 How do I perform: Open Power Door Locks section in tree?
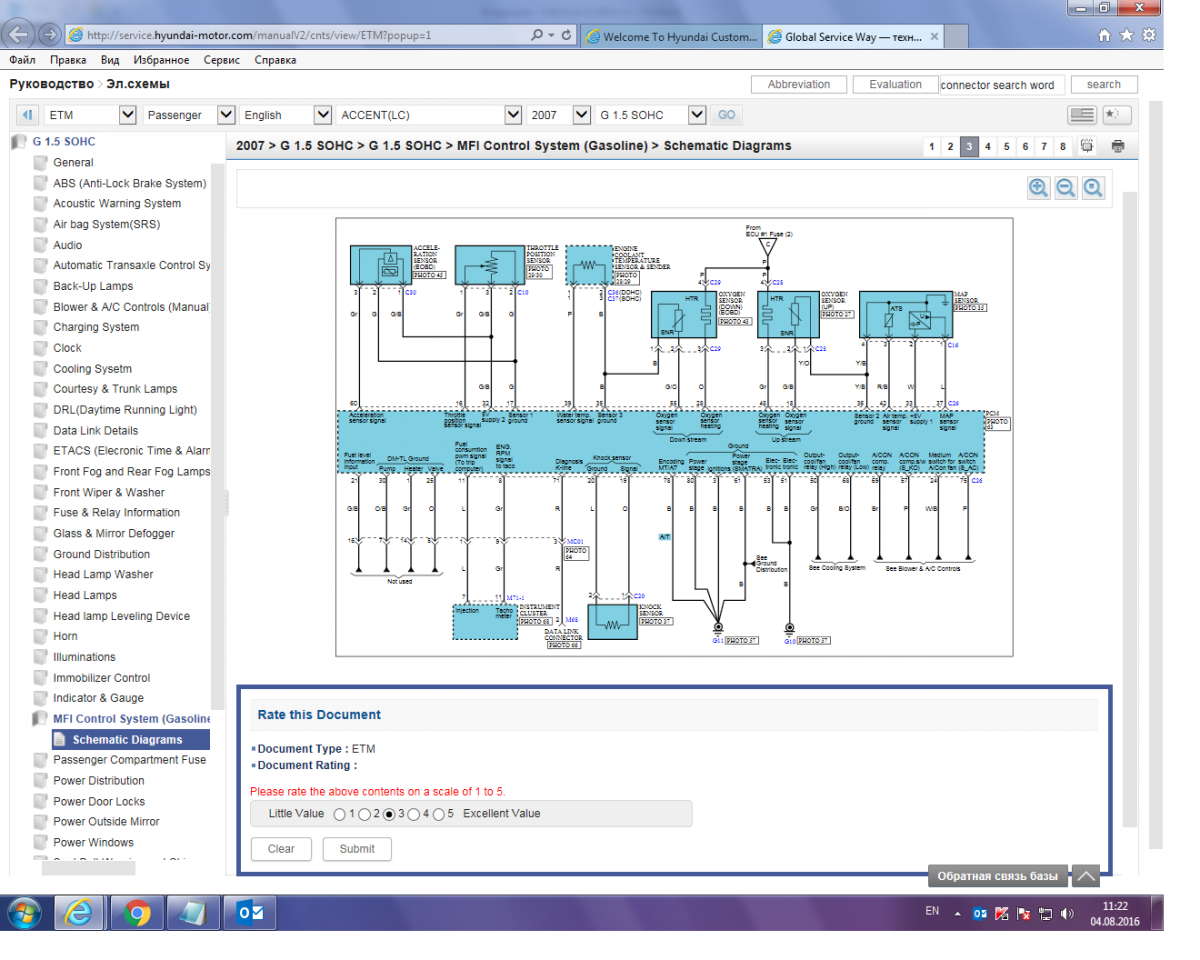[x=98, y=802]
